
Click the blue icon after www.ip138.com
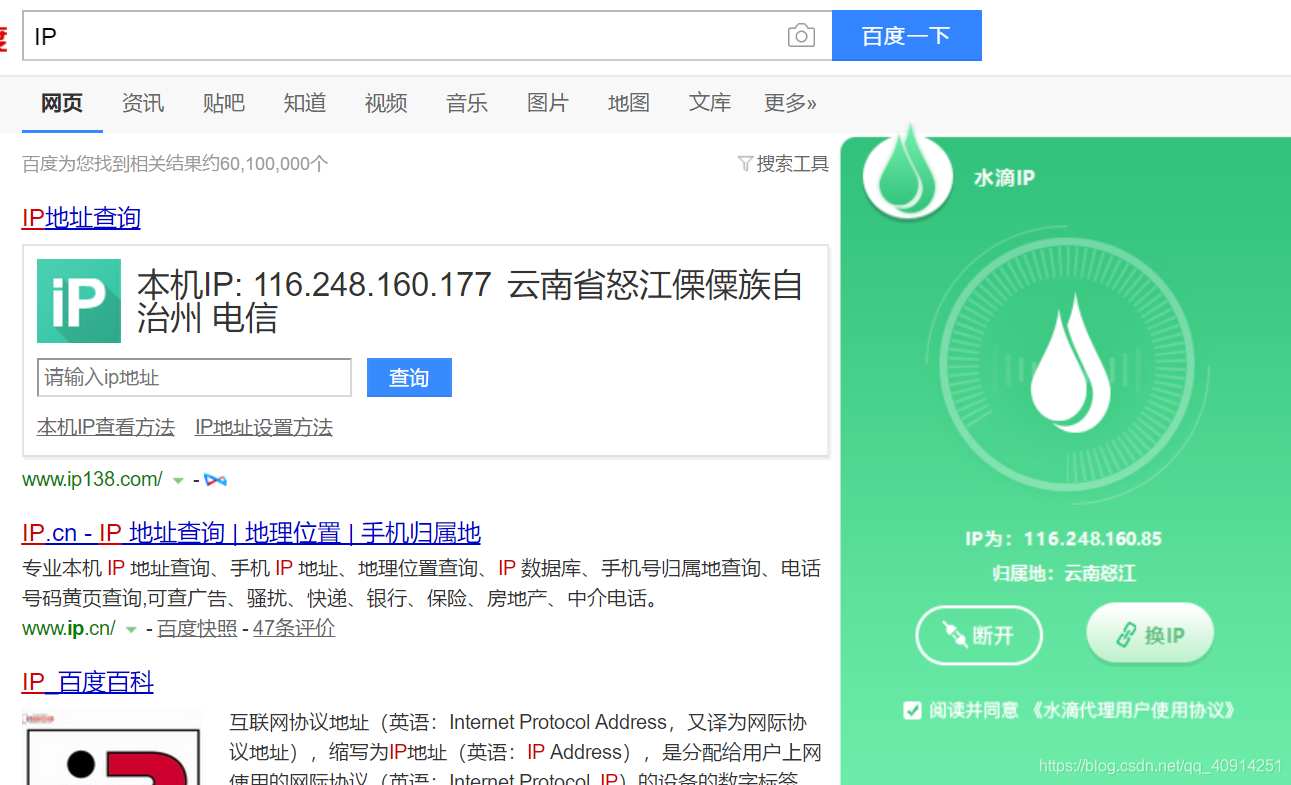coord(215,480)
